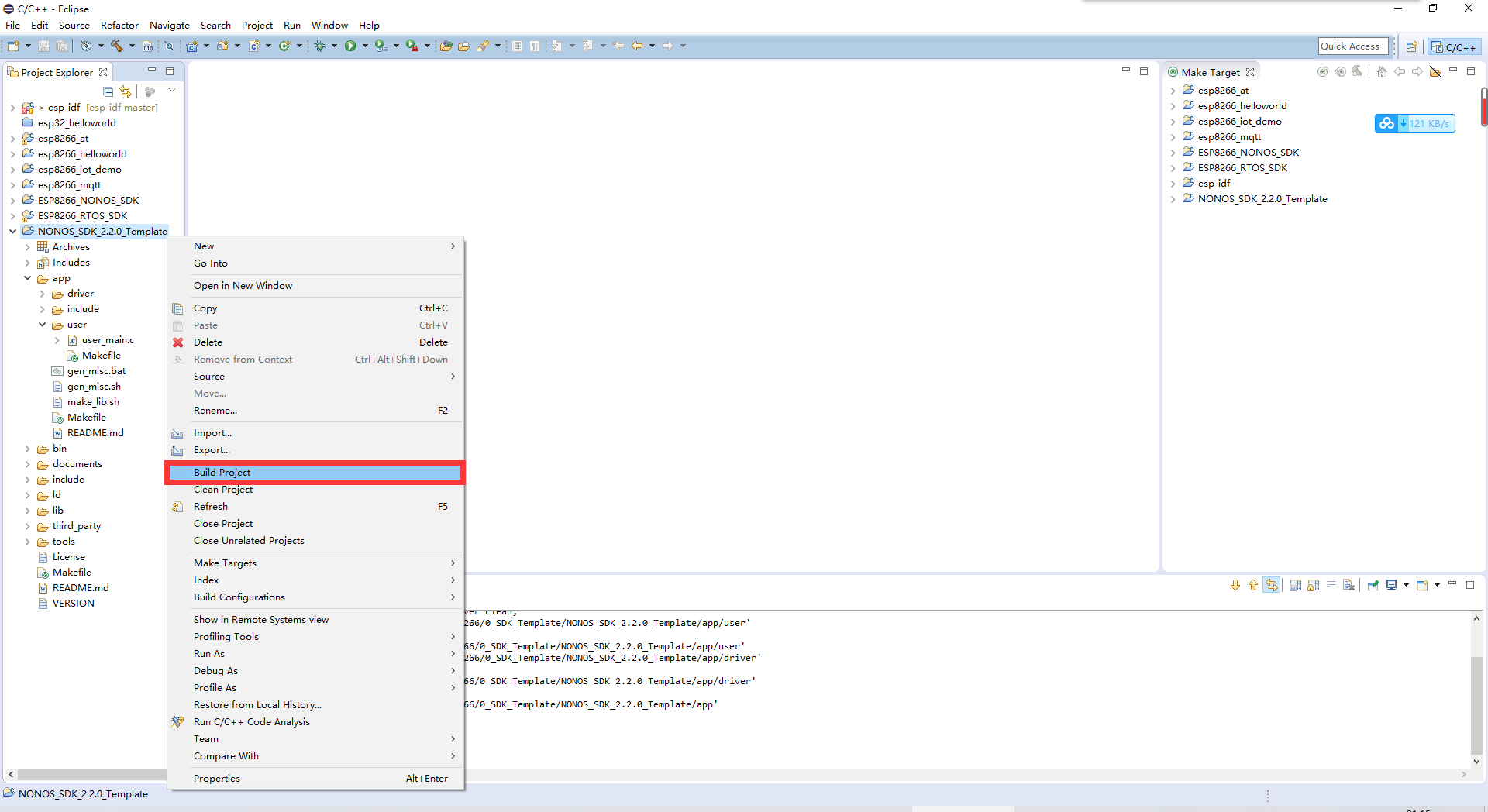Open Project Explorer View Menu triangle

click(x=172, y=91)
